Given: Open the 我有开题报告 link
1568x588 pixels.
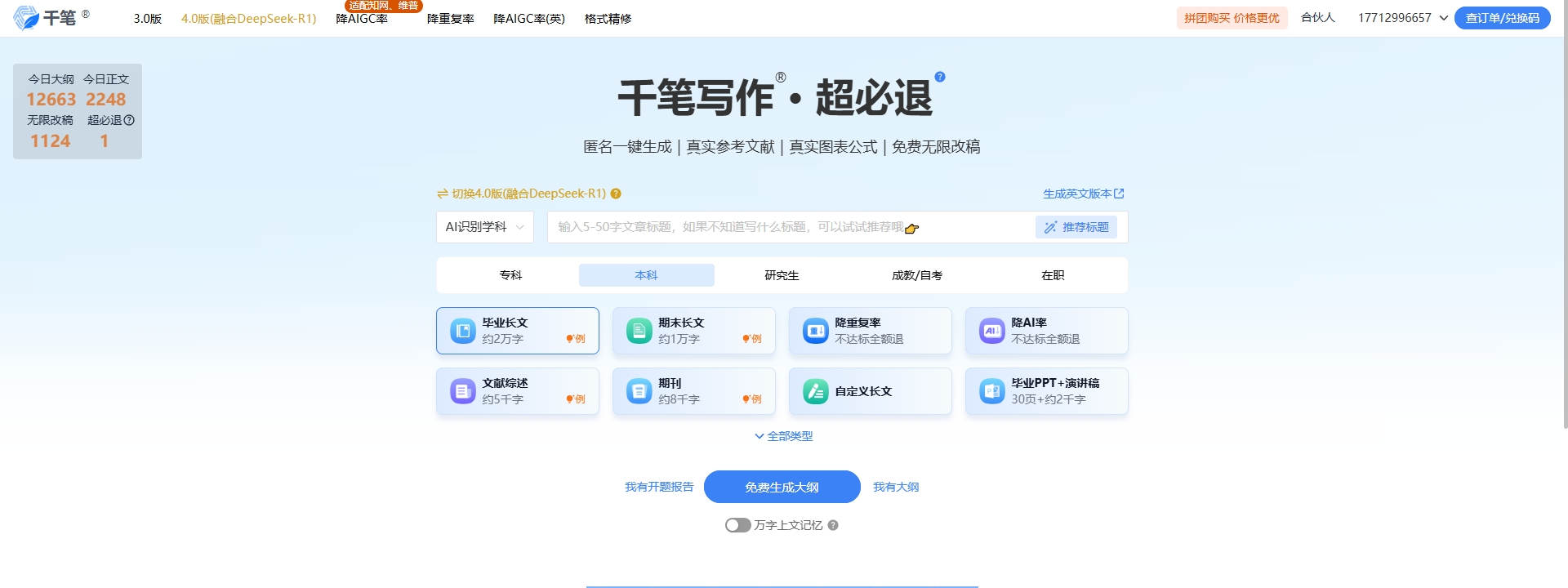Looking at the screenshot, I should point(659,487).
